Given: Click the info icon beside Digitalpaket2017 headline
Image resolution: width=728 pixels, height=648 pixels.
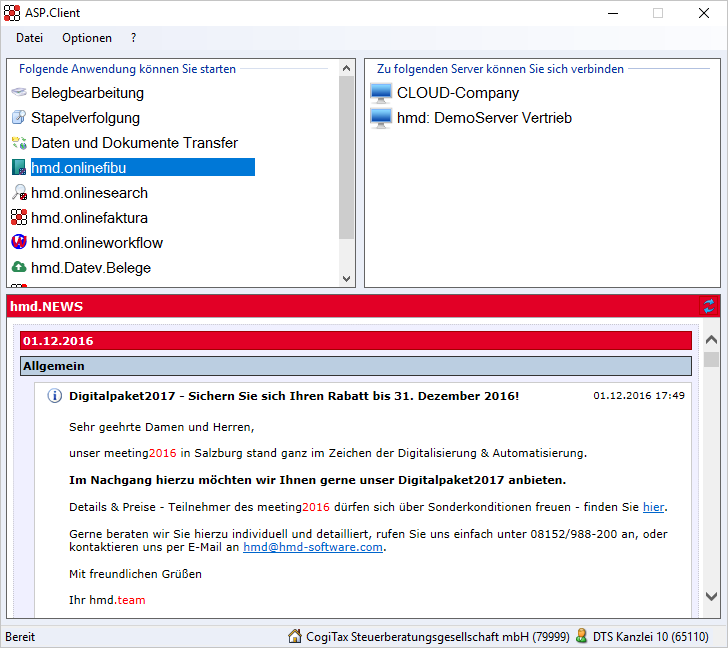Looking at the screenshot, I should pyautogui.click(x=55, y=396).
